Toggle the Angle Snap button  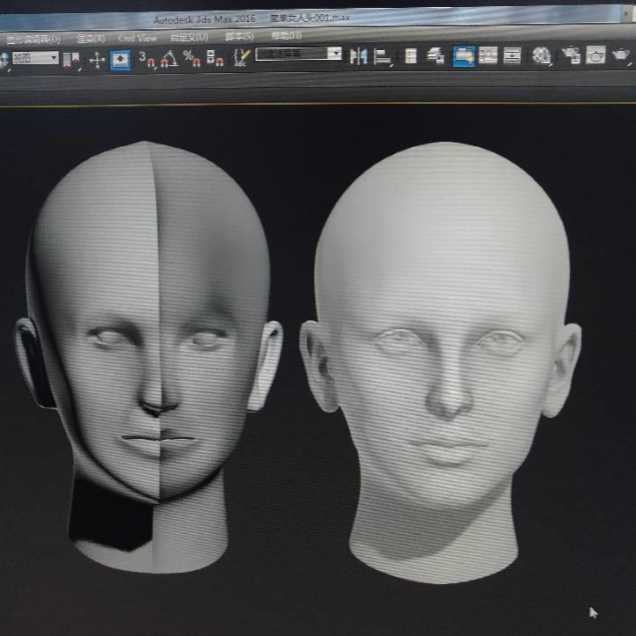(169, 59)
